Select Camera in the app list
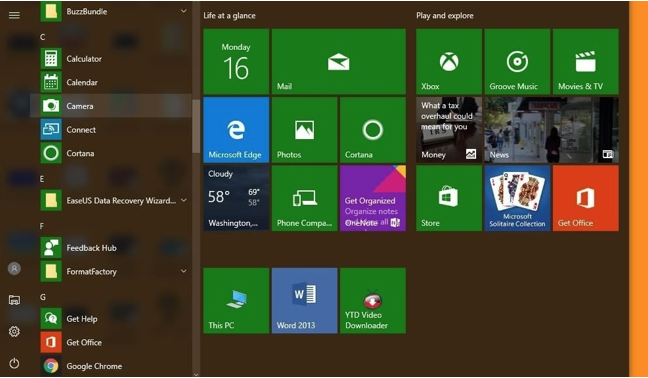Screen dimensions: 648x378 point(112,106)
